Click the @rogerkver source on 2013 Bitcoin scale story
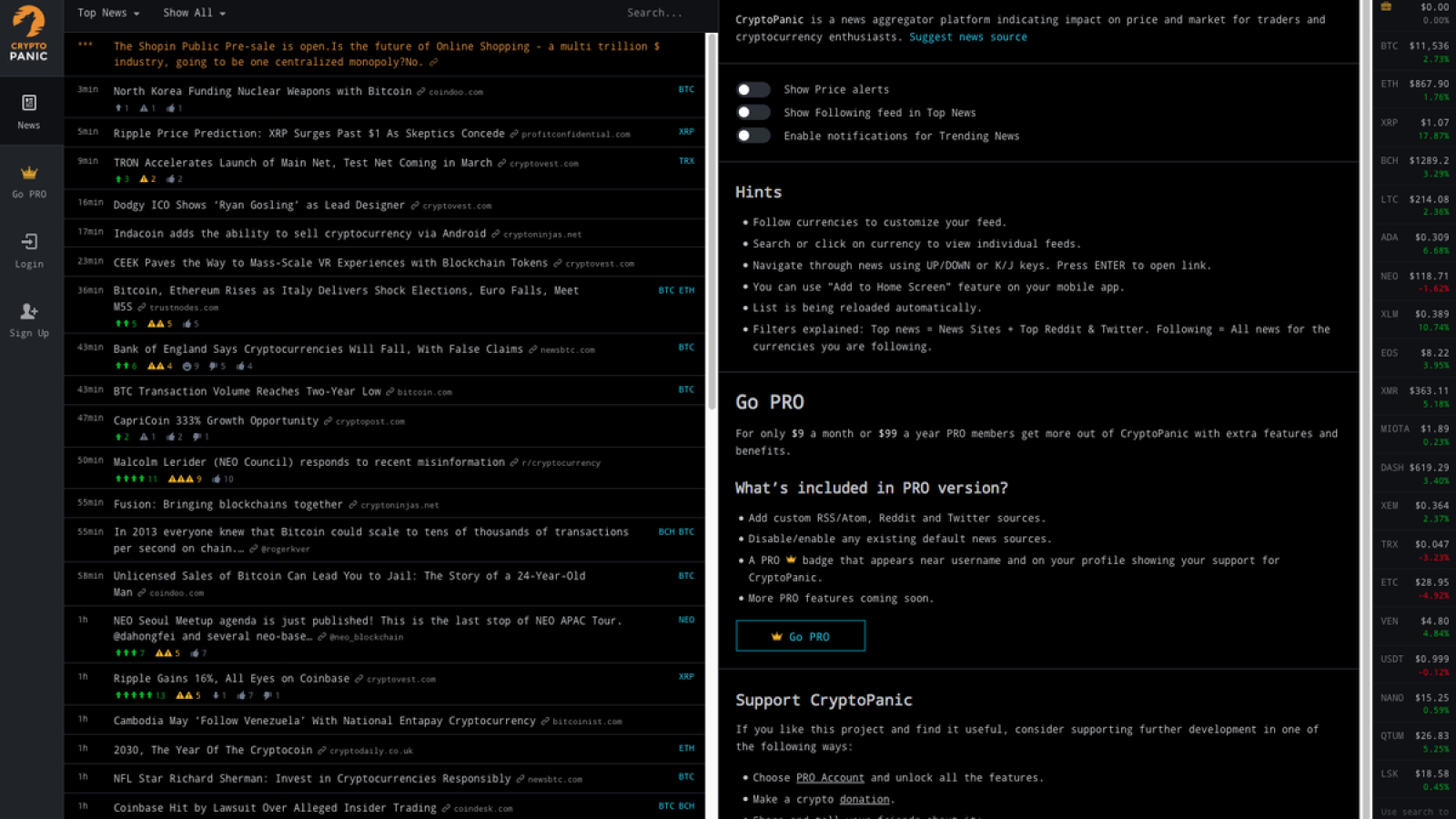The width and height of the screenshot is (1456, 819). 285,550
